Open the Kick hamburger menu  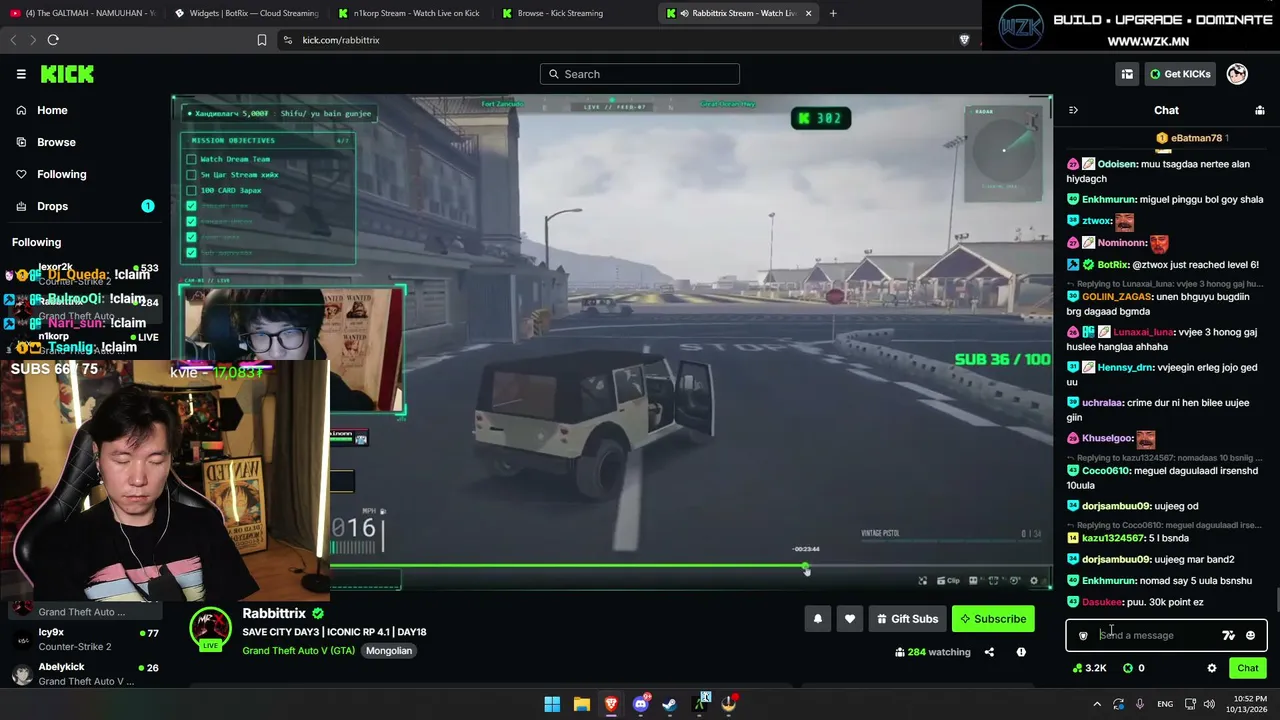tap(21, 74)
